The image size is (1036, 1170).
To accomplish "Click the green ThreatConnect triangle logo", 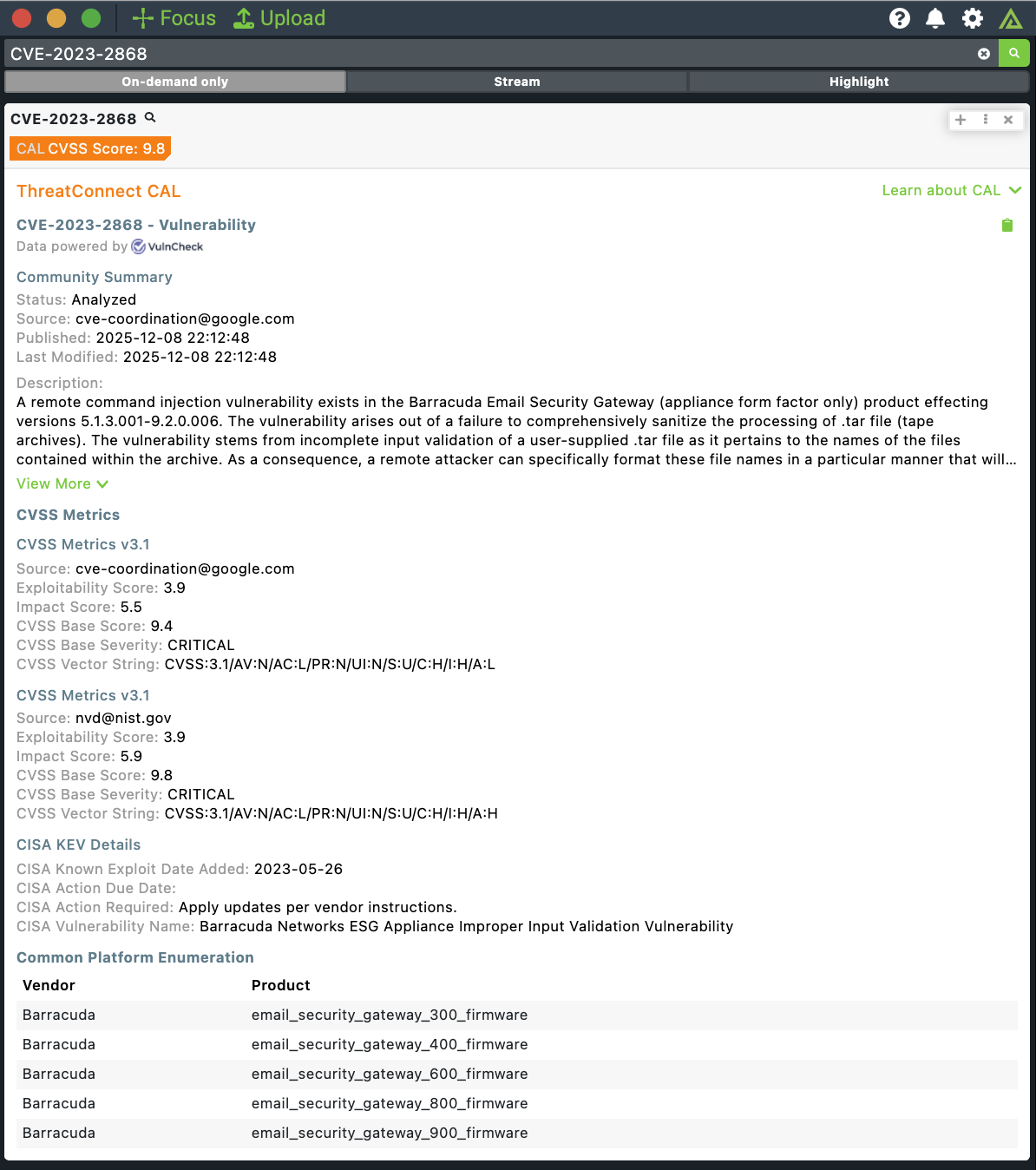I will [x=1010, y=18].
